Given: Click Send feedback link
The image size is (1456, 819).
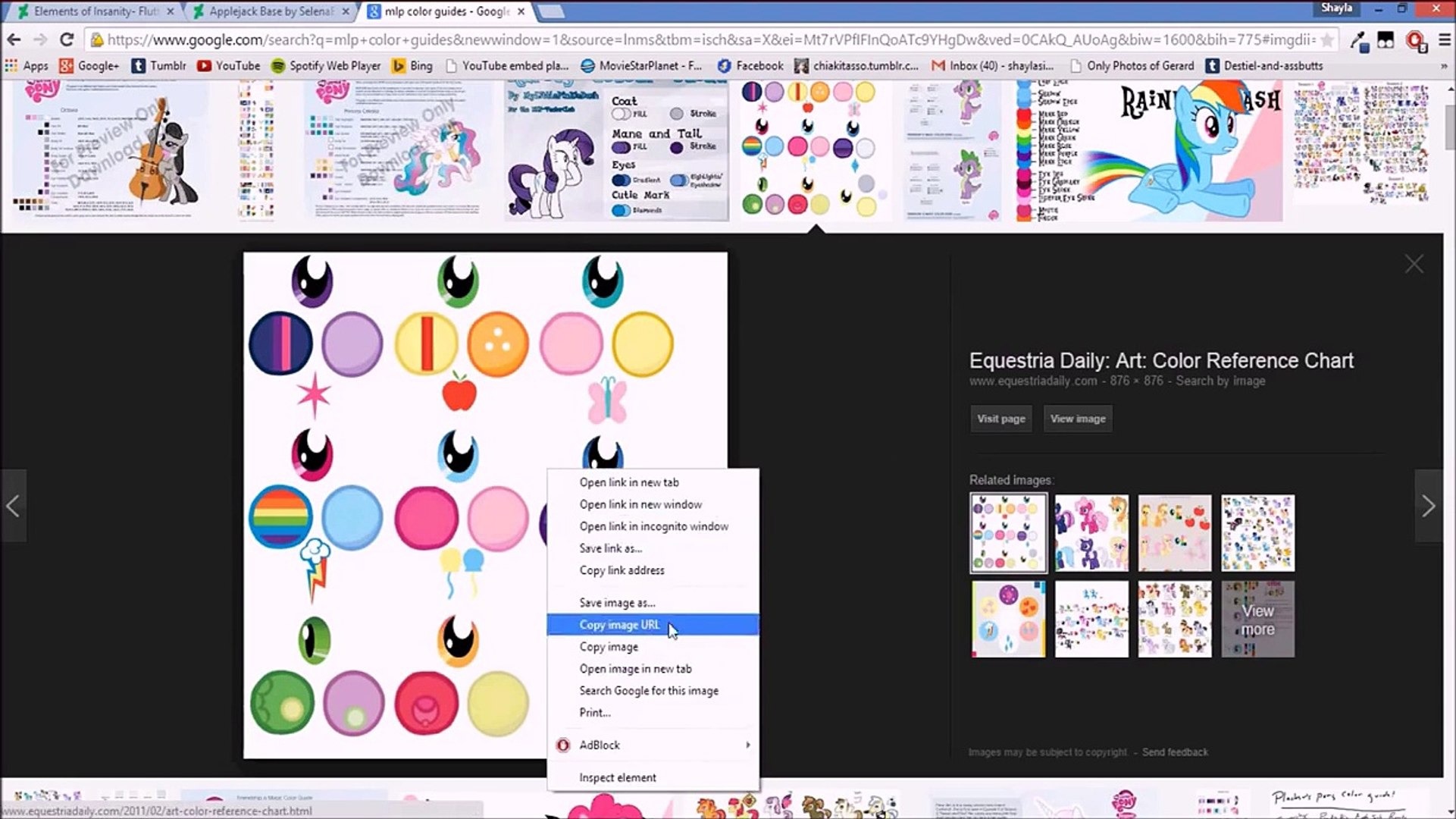Looking at the screenshot, I should coord(1175,752).
